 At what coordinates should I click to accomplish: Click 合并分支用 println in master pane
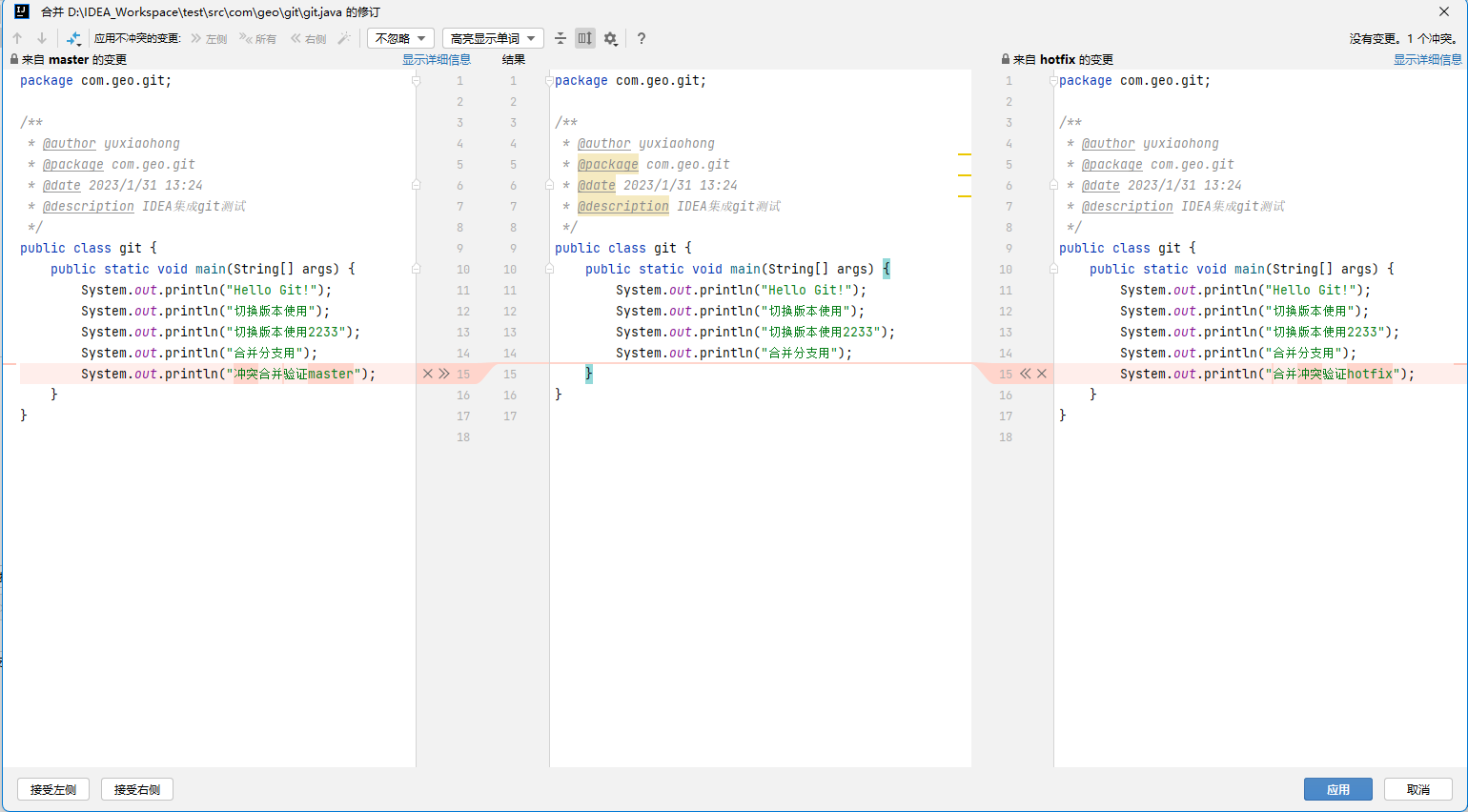tap(199, 353)
